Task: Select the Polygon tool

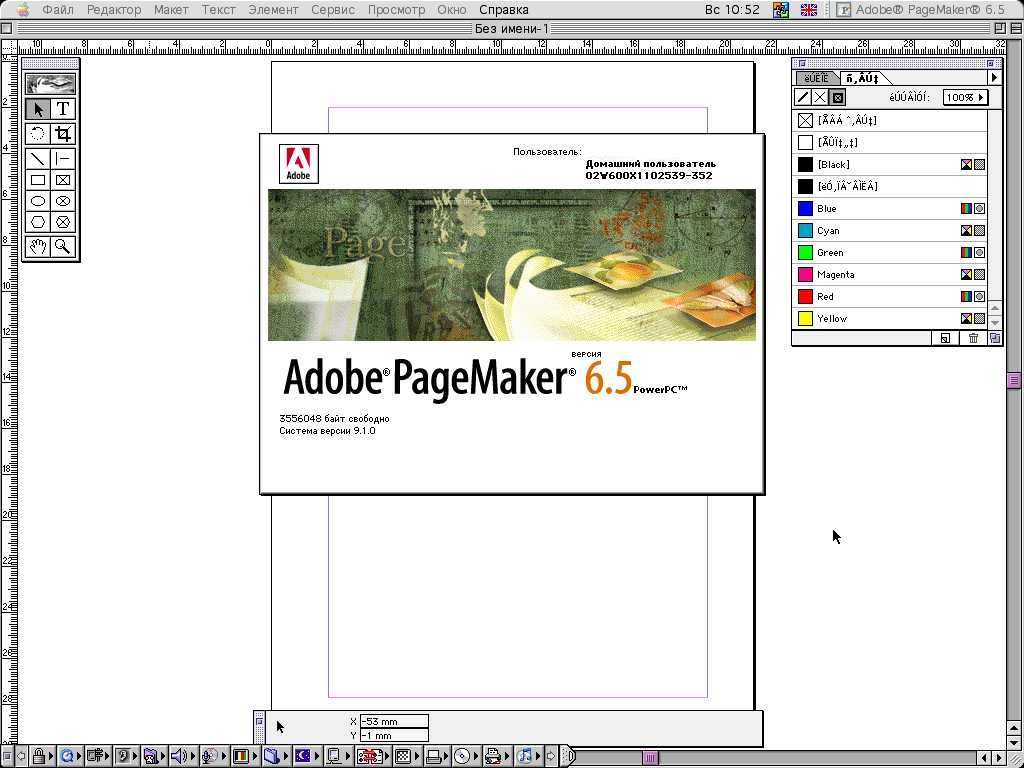Action: [38, 221]
